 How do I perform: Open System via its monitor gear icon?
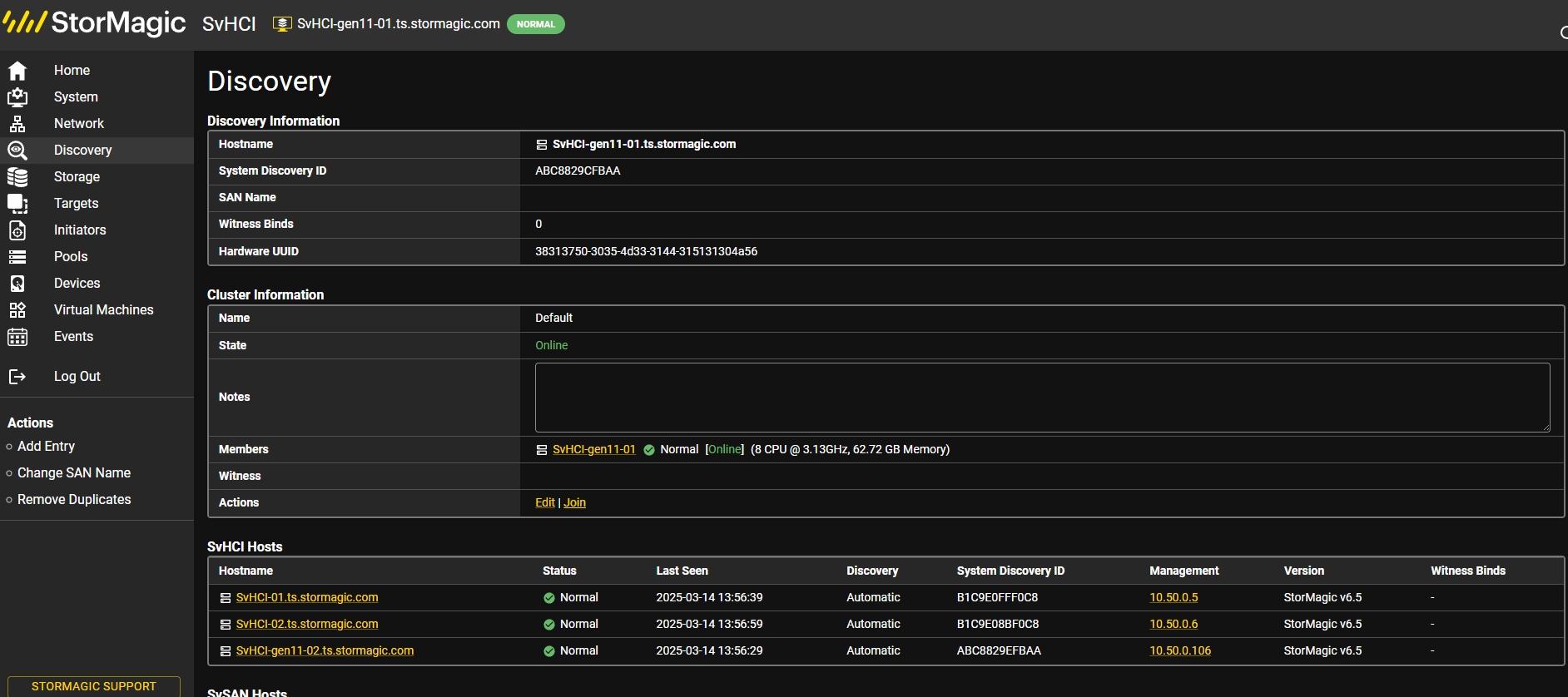17,97
